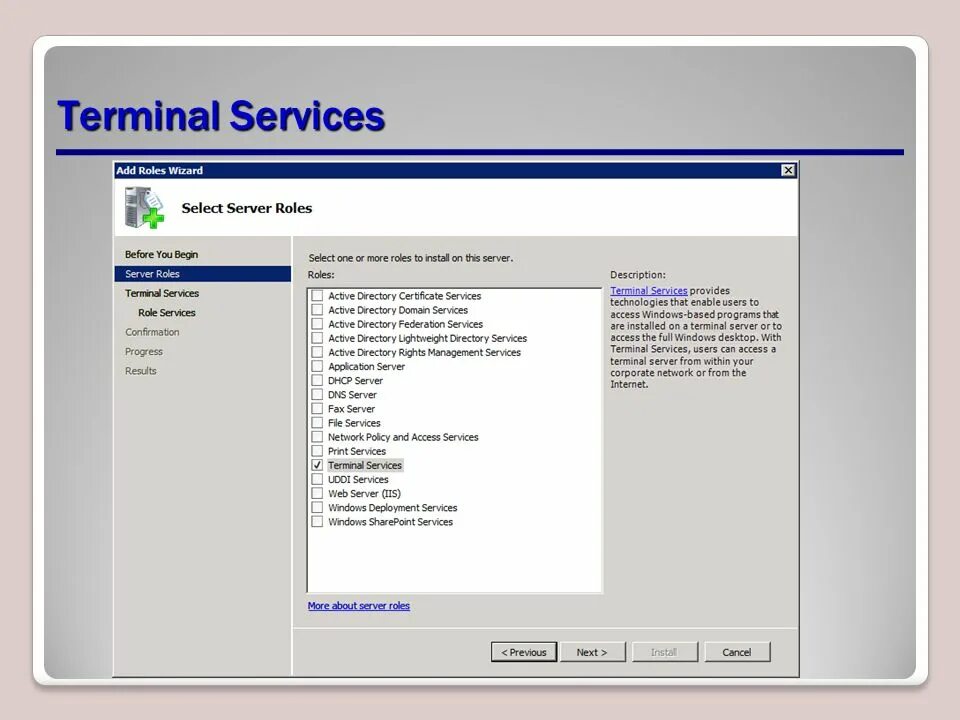Select the Terminal Services role label
This screenshot has width=960, height=720.
pos(365,465)
